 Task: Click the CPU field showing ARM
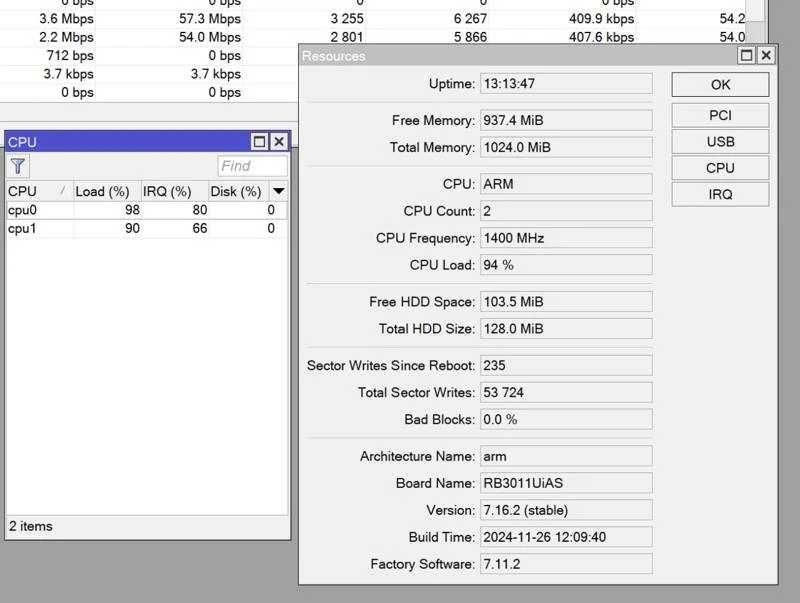point(566,184)
